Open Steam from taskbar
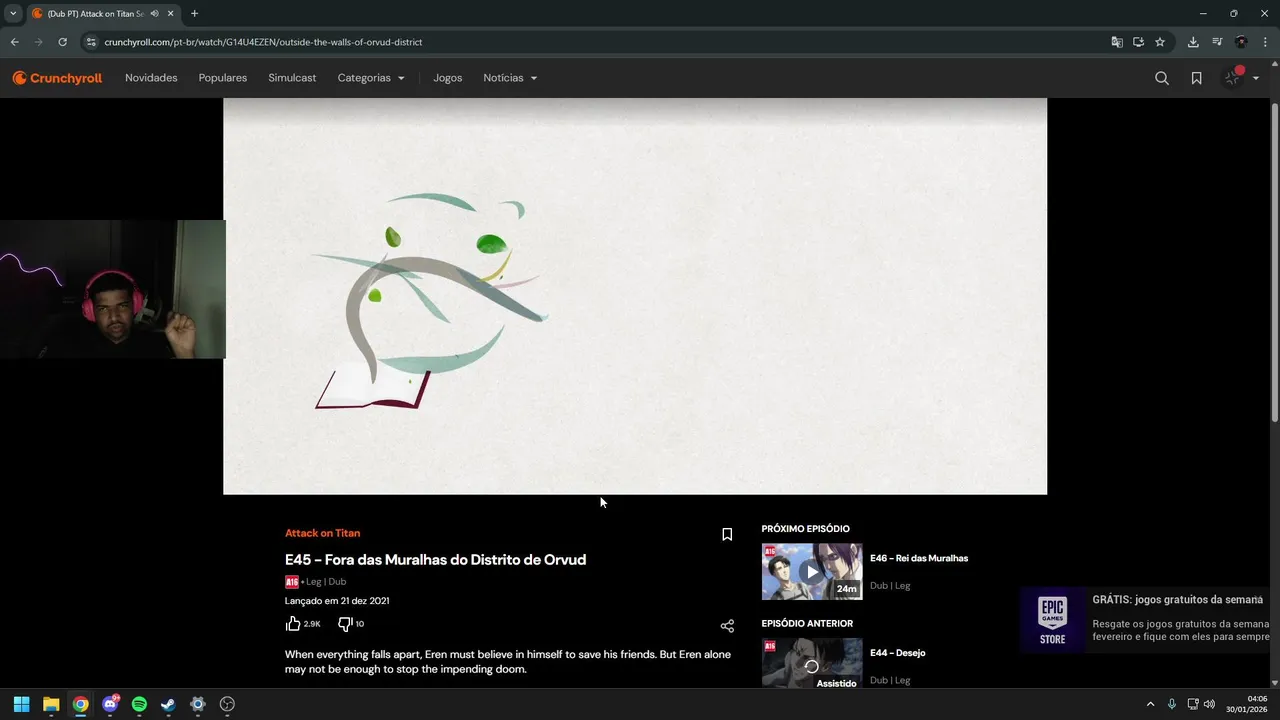The image size is (1280, 720). click(x=168, y=704)
